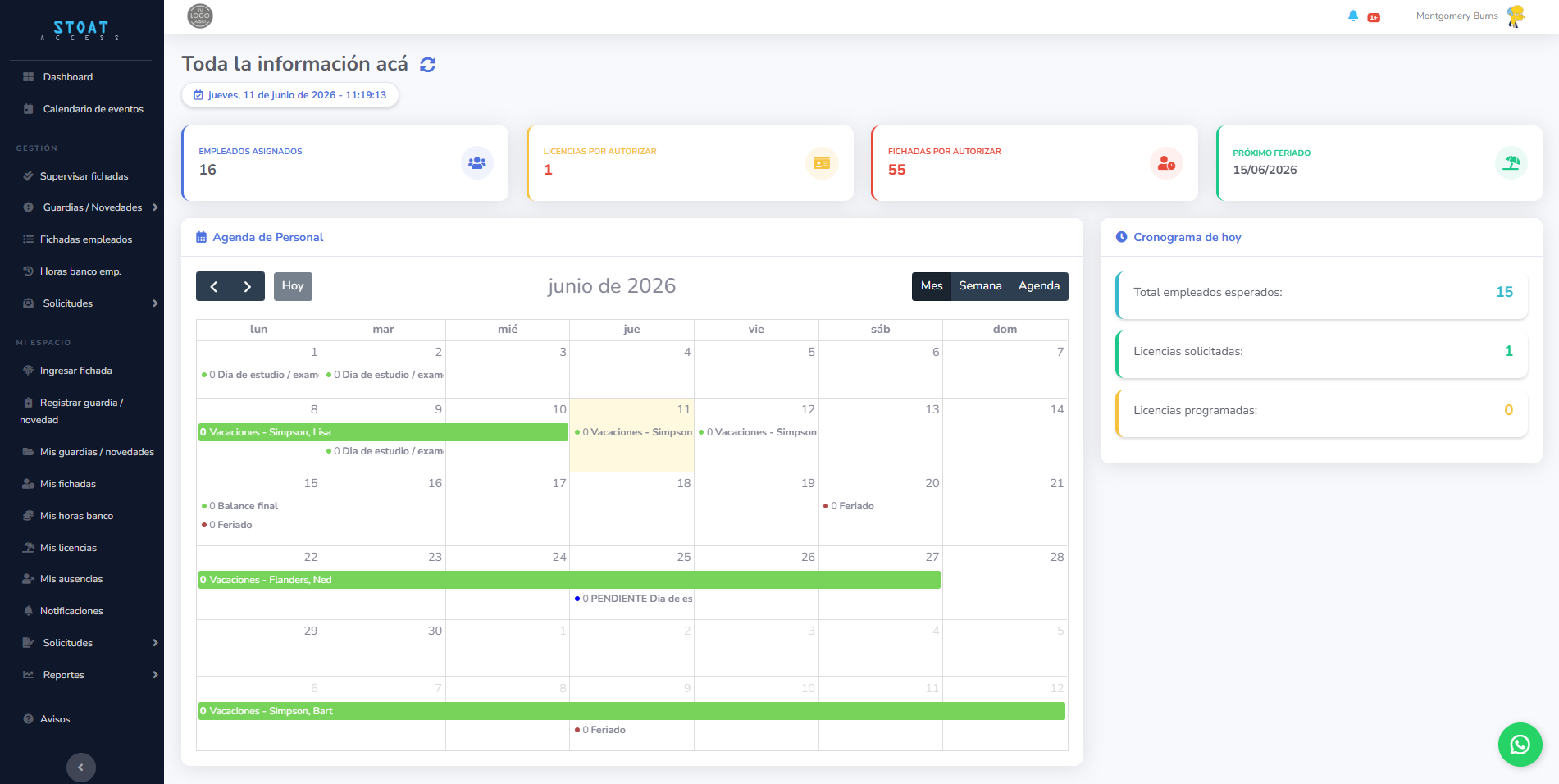Click the Licencias por autorizar card icon

click(x=821, y=163)
